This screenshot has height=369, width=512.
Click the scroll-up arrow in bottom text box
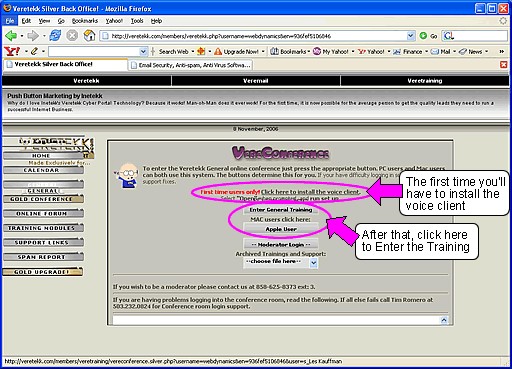click(444, 320)
